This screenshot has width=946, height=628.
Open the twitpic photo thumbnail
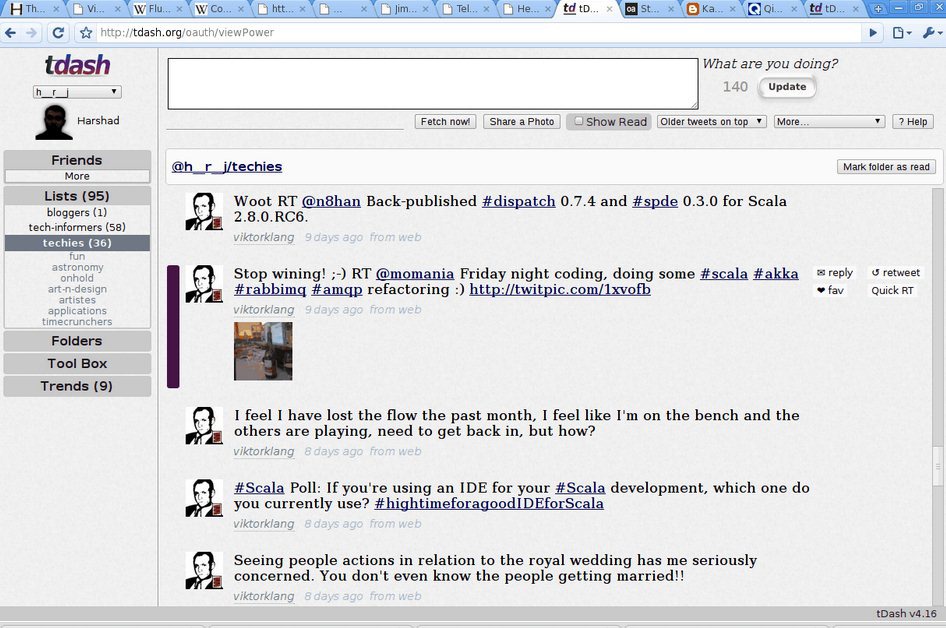(x=263, y=351)
